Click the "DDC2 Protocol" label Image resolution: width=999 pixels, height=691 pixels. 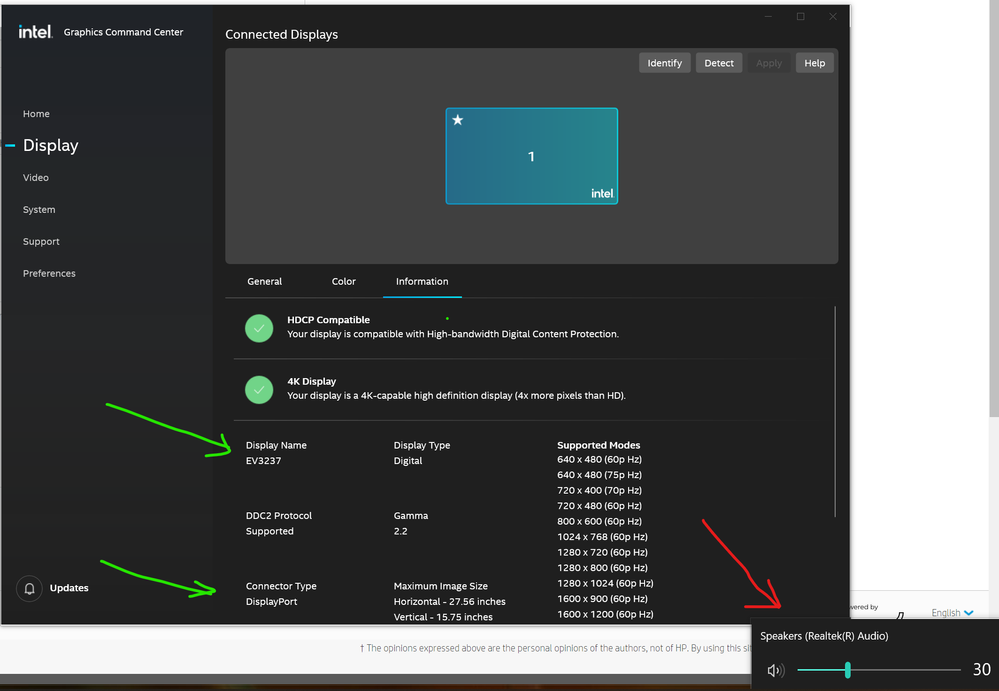[278, 516]
